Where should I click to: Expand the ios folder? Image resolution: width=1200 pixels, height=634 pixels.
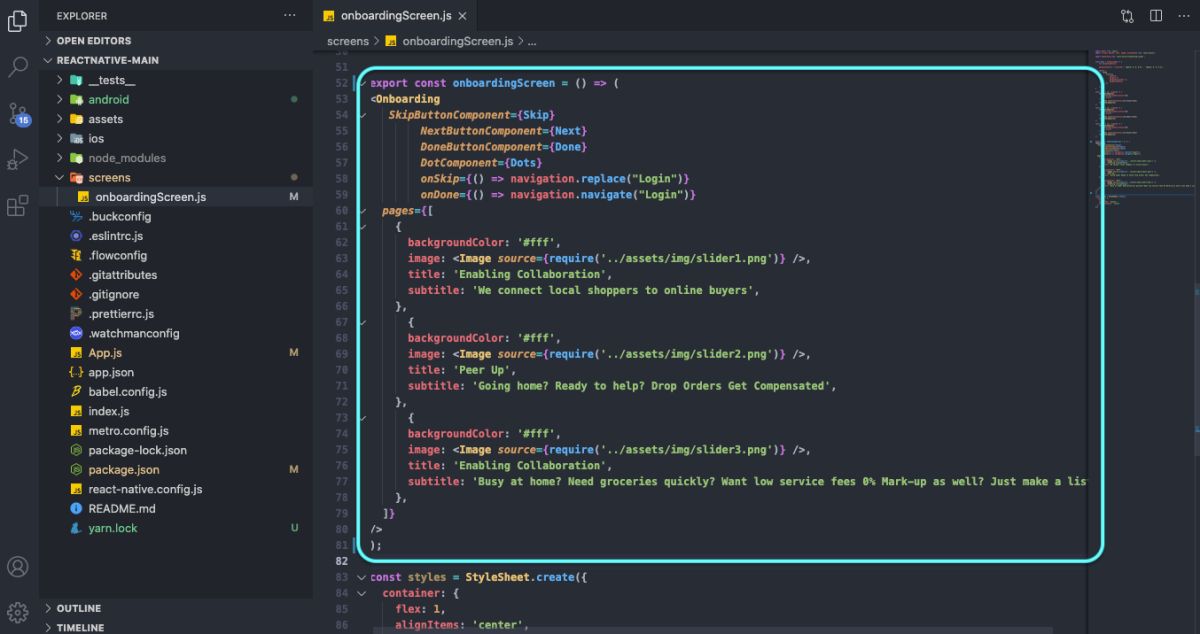tap(176, 138)
